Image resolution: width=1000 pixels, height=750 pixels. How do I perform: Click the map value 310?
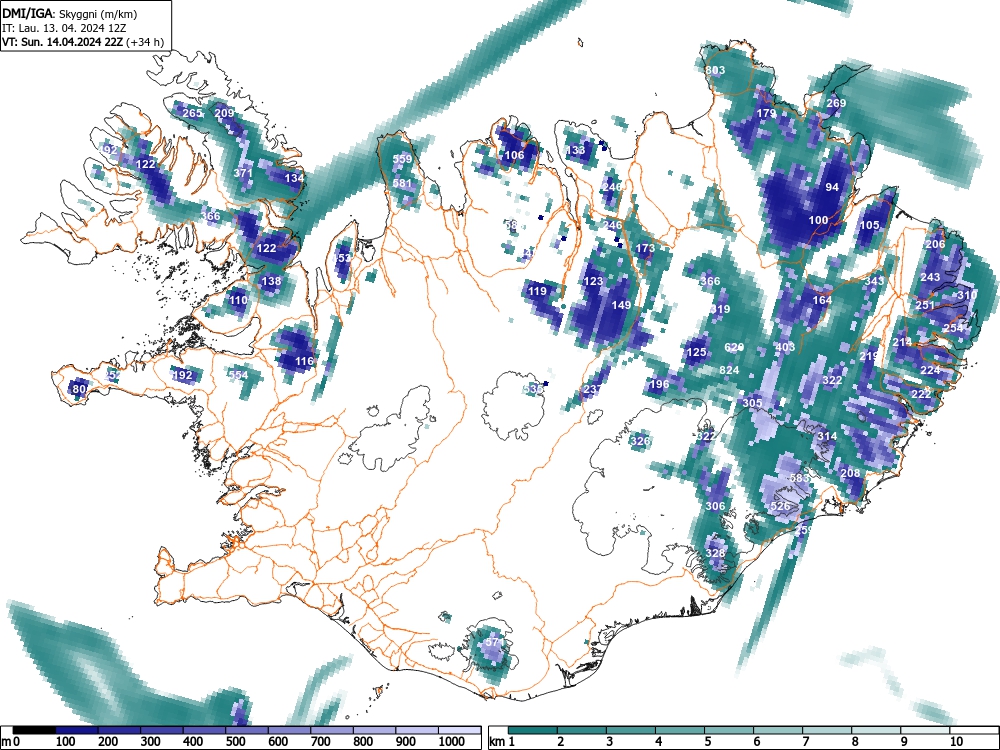(967, 295)
